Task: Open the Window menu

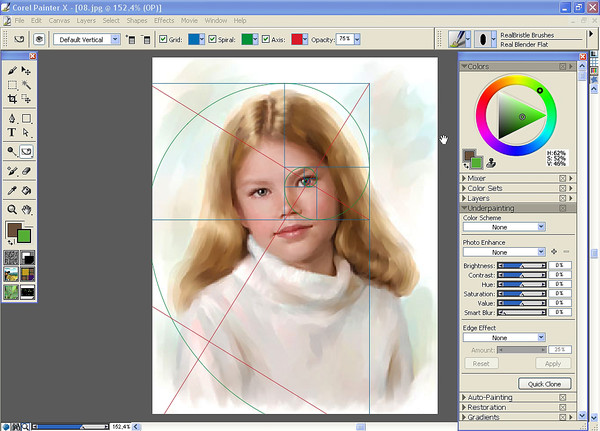Action: [216, 21]
